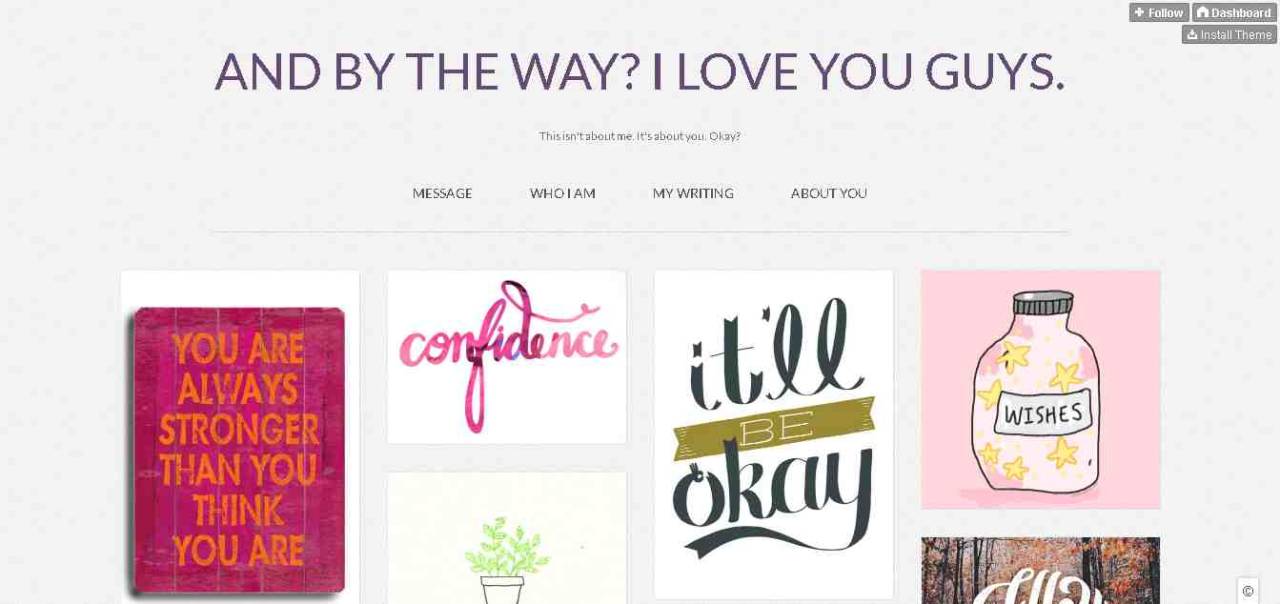Screen dimensions: 1280x604
Task: Click the blog title heading link
Action: pos(640,71)
